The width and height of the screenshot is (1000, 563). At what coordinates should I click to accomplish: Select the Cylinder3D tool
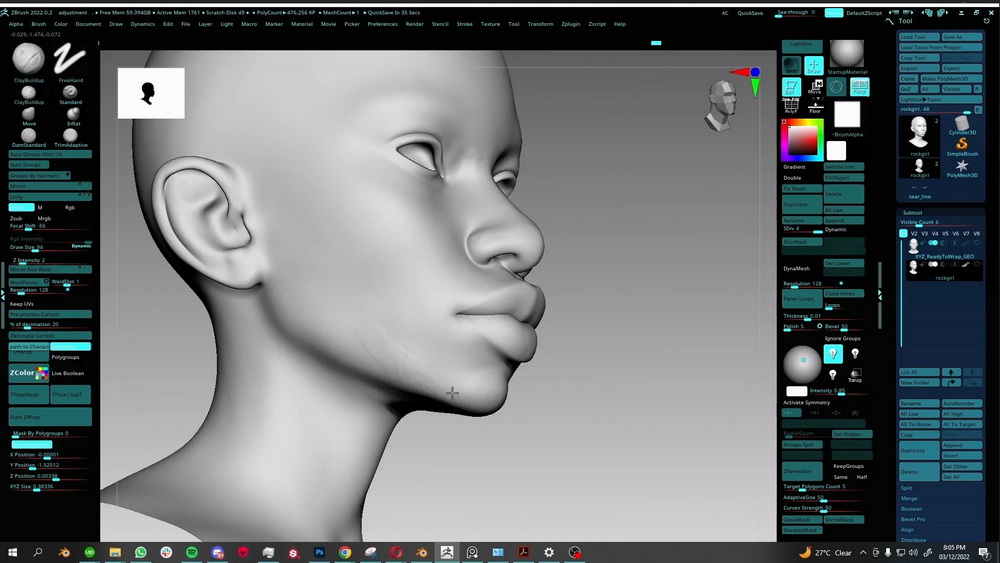click(x=962, y=124)
